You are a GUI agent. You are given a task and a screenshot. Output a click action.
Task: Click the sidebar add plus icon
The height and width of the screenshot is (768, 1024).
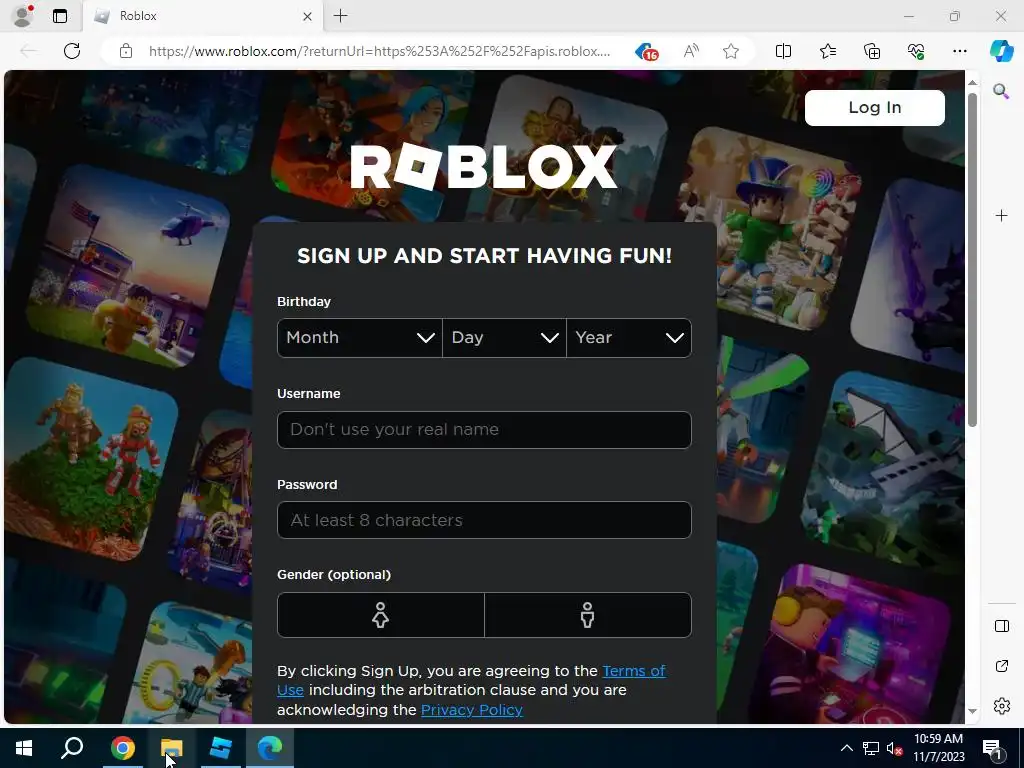coord(1001,216)
